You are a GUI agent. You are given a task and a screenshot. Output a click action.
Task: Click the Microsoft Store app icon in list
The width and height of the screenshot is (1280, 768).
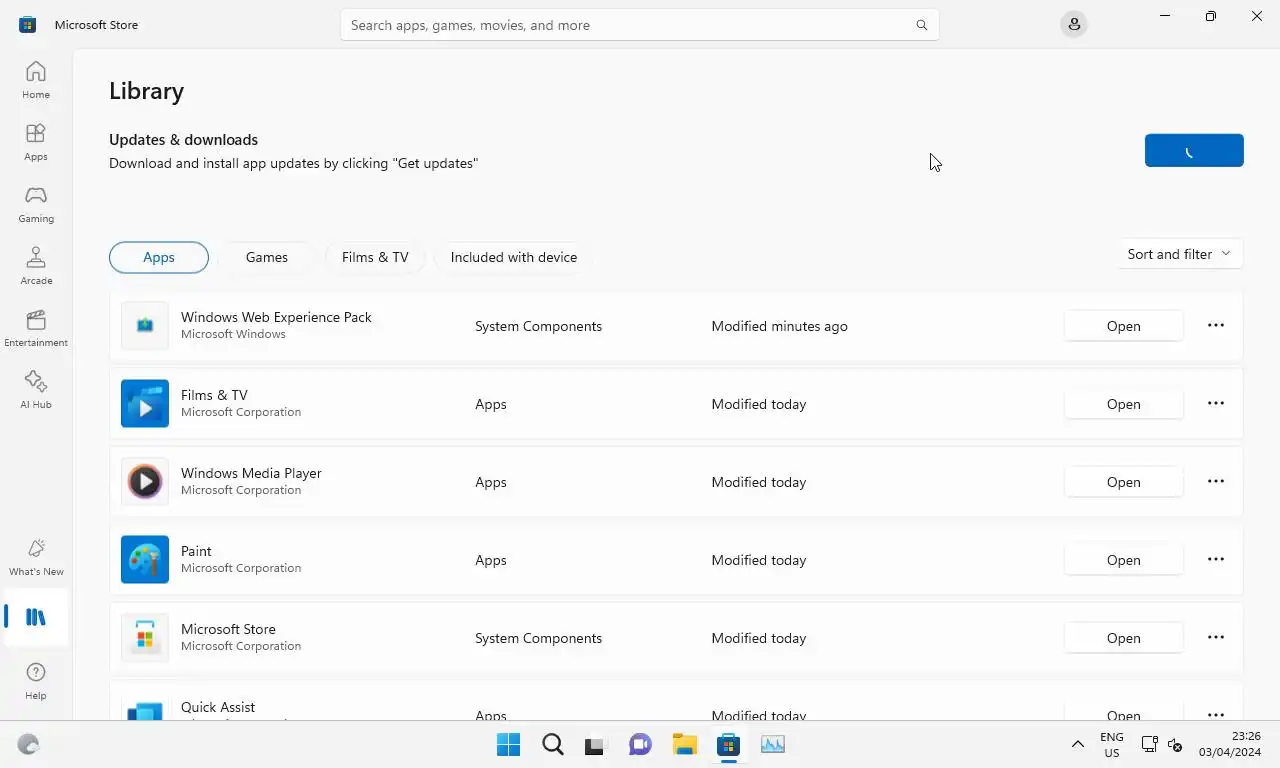pyautogui.click(x=145, y=638)
